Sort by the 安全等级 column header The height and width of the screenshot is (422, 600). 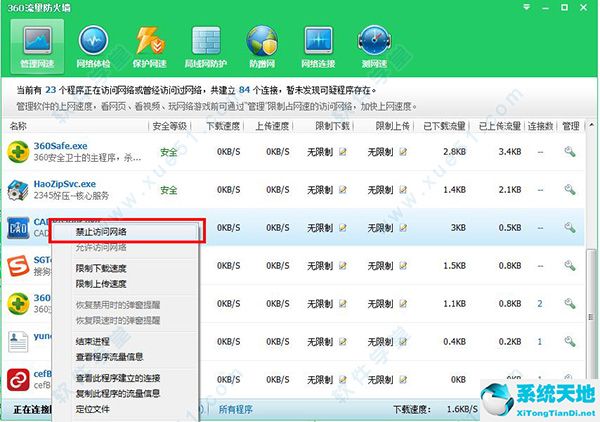[170, 126]
